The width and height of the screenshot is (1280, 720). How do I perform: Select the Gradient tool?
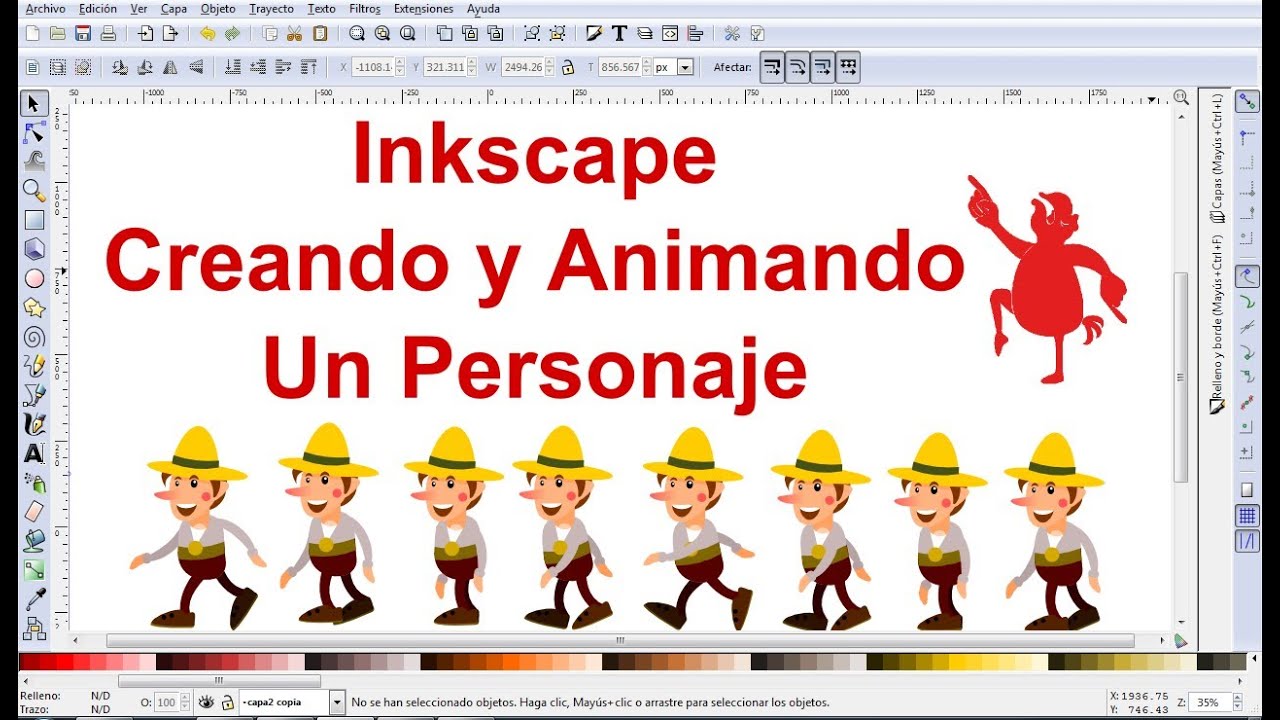pyautogui.click(x=34, y=570)
